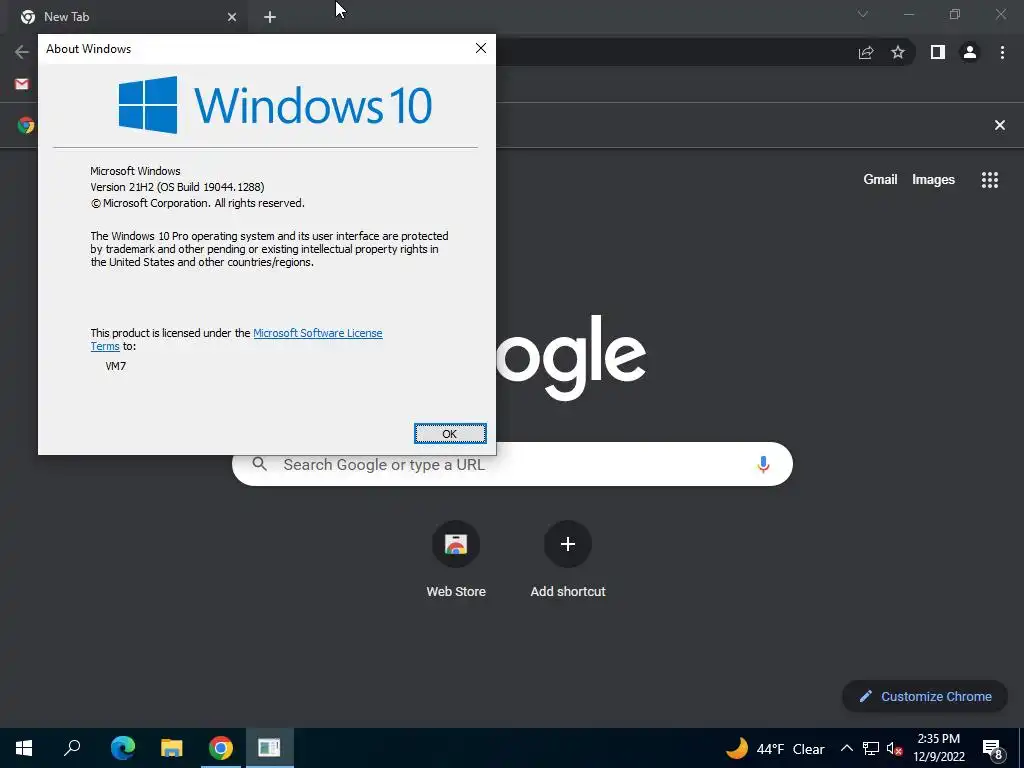The width and height of the screenshot is (1024, 768).
Task: Click the Windows 10 Pro protection paragraph
Action: (x=269, y=249)
